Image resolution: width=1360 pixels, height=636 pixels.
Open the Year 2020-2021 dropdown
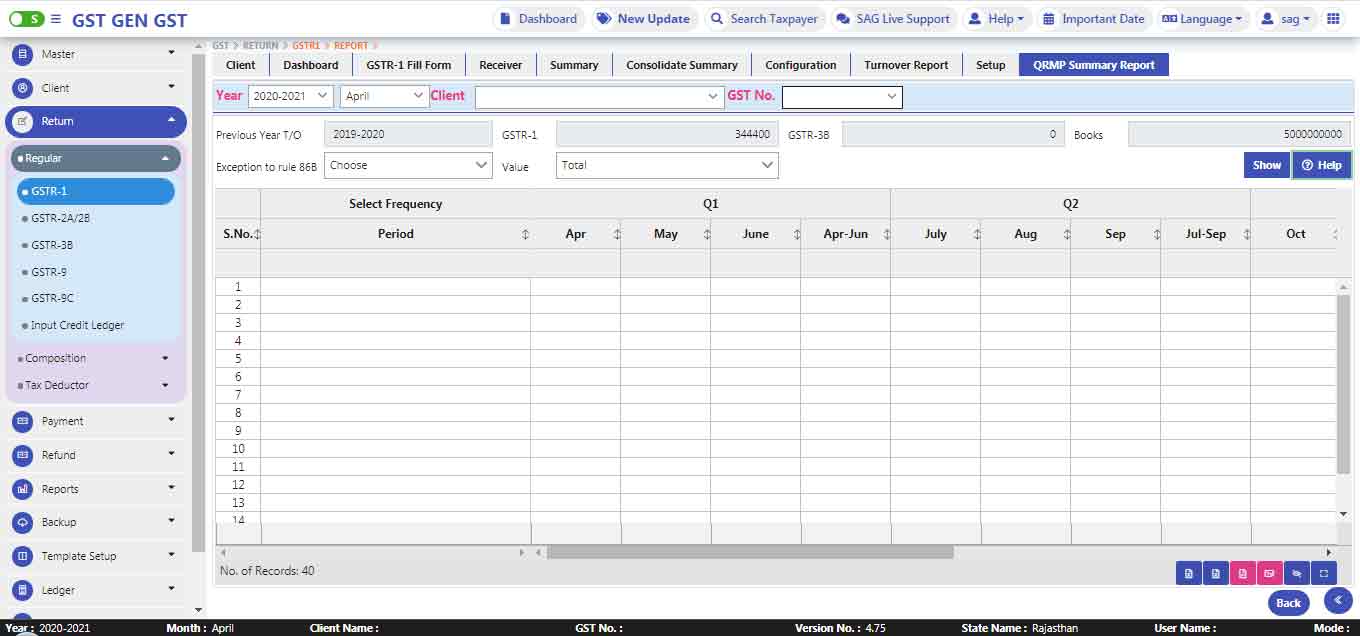(290, 96)
